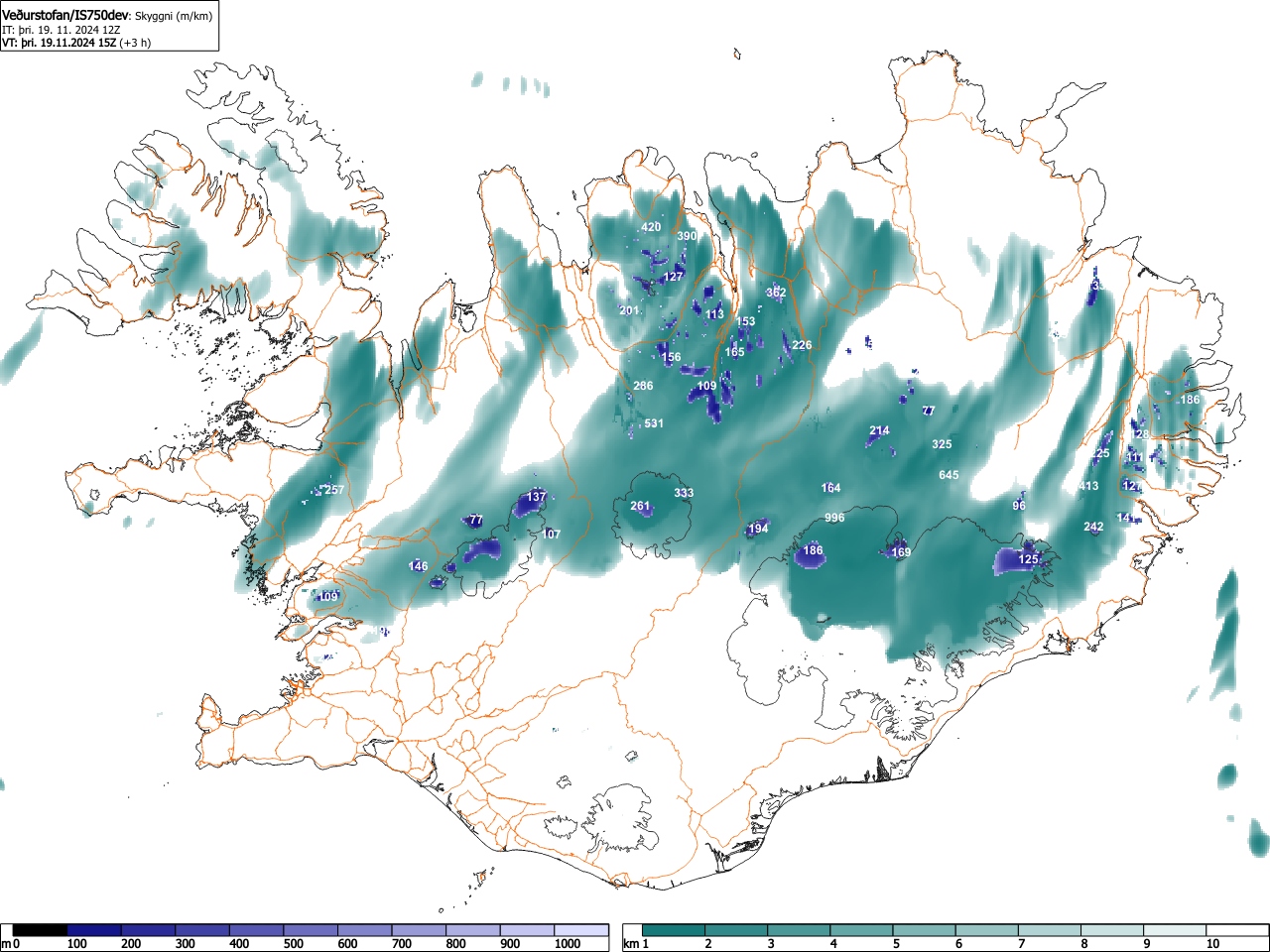This screenshot has height=952, width=1270.
Task: Click the '10' tick label on the km scale
Action: tap(1212, 944)
